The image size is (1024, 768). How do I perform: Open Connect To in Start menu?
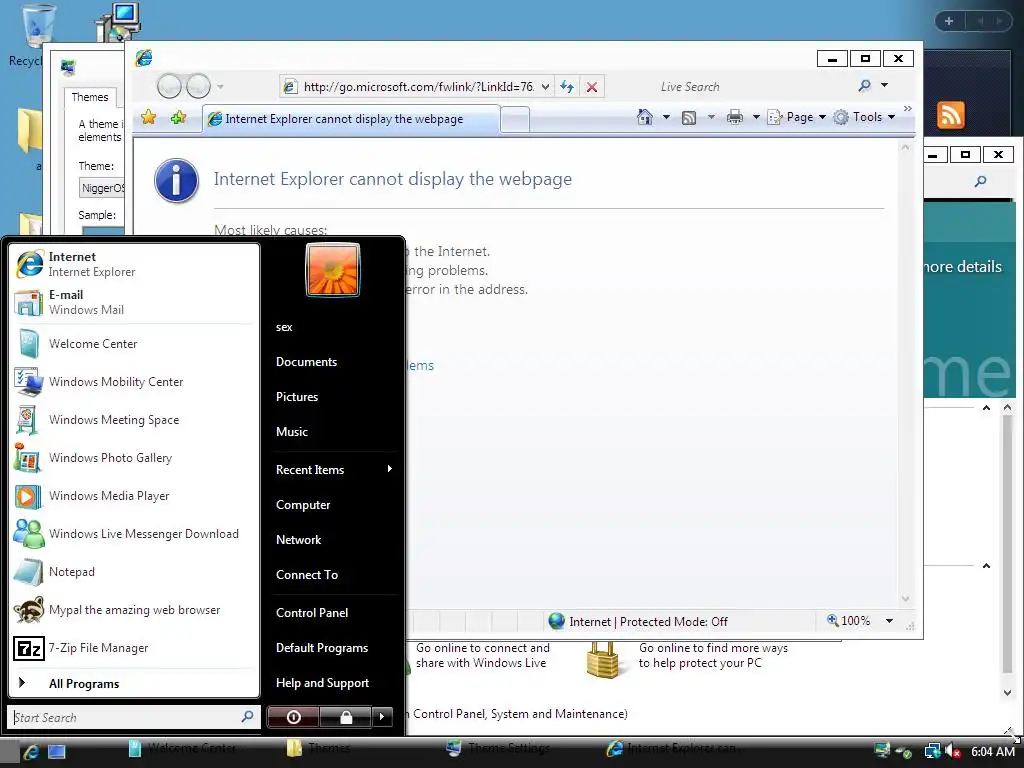pyautogui.click(x=333, y=575)
